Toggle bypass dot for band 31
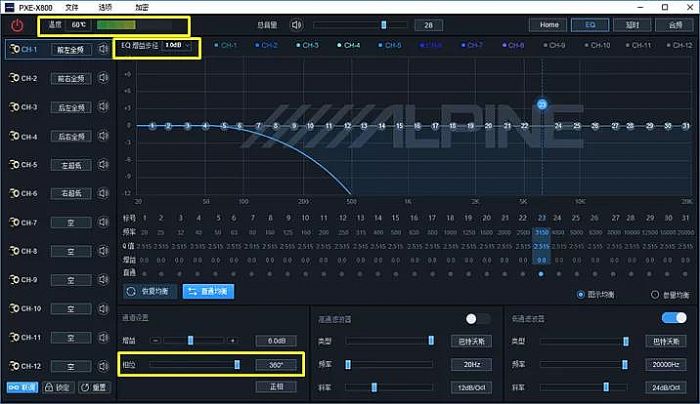Viewport: 700px width, 404px height. (685, 274)
